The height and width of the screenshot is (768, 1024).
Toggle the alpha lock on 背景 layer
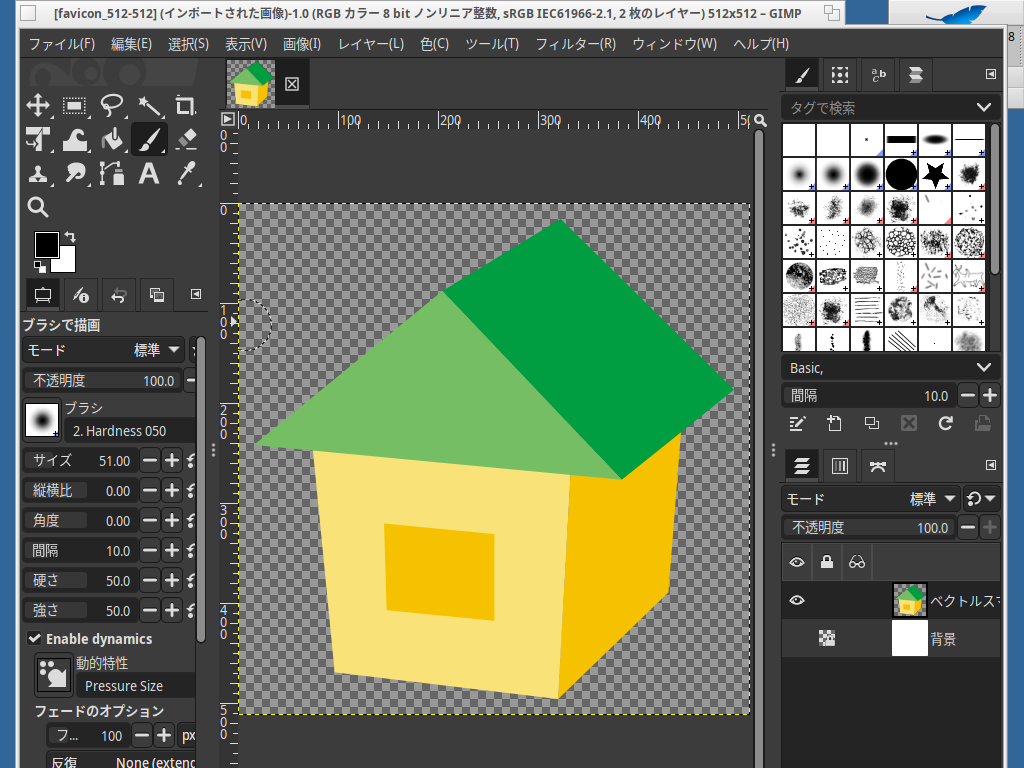point(827,637)
